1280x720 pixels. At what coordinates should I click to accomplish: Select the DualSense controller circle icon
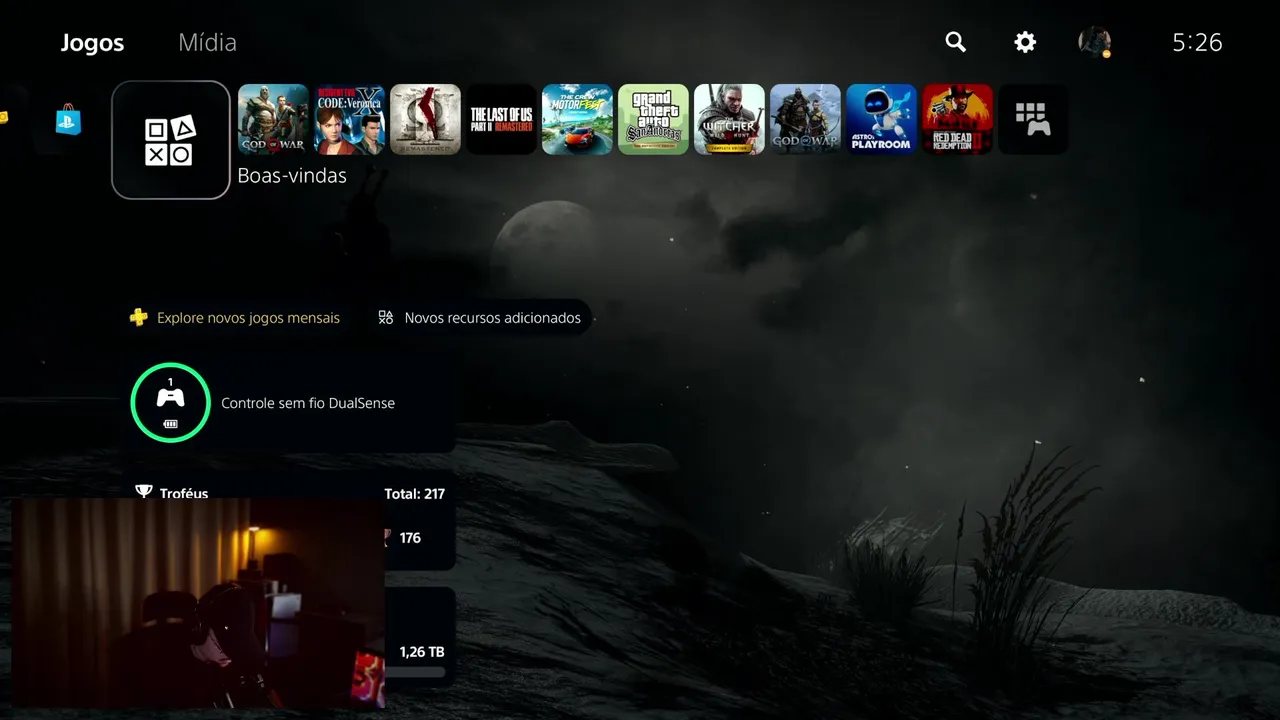pos(170,402)
